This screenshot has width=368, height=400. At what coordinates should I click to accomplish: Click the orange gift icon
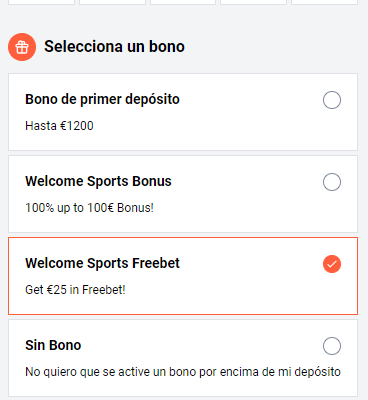coord(22,47)
